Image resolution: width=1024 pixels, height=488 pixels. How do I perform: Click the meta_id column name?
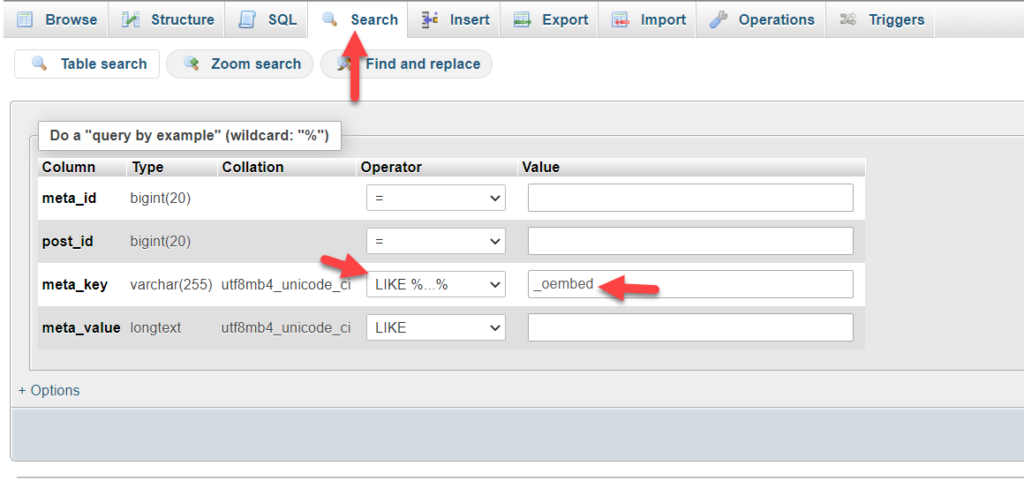(69, 198)
